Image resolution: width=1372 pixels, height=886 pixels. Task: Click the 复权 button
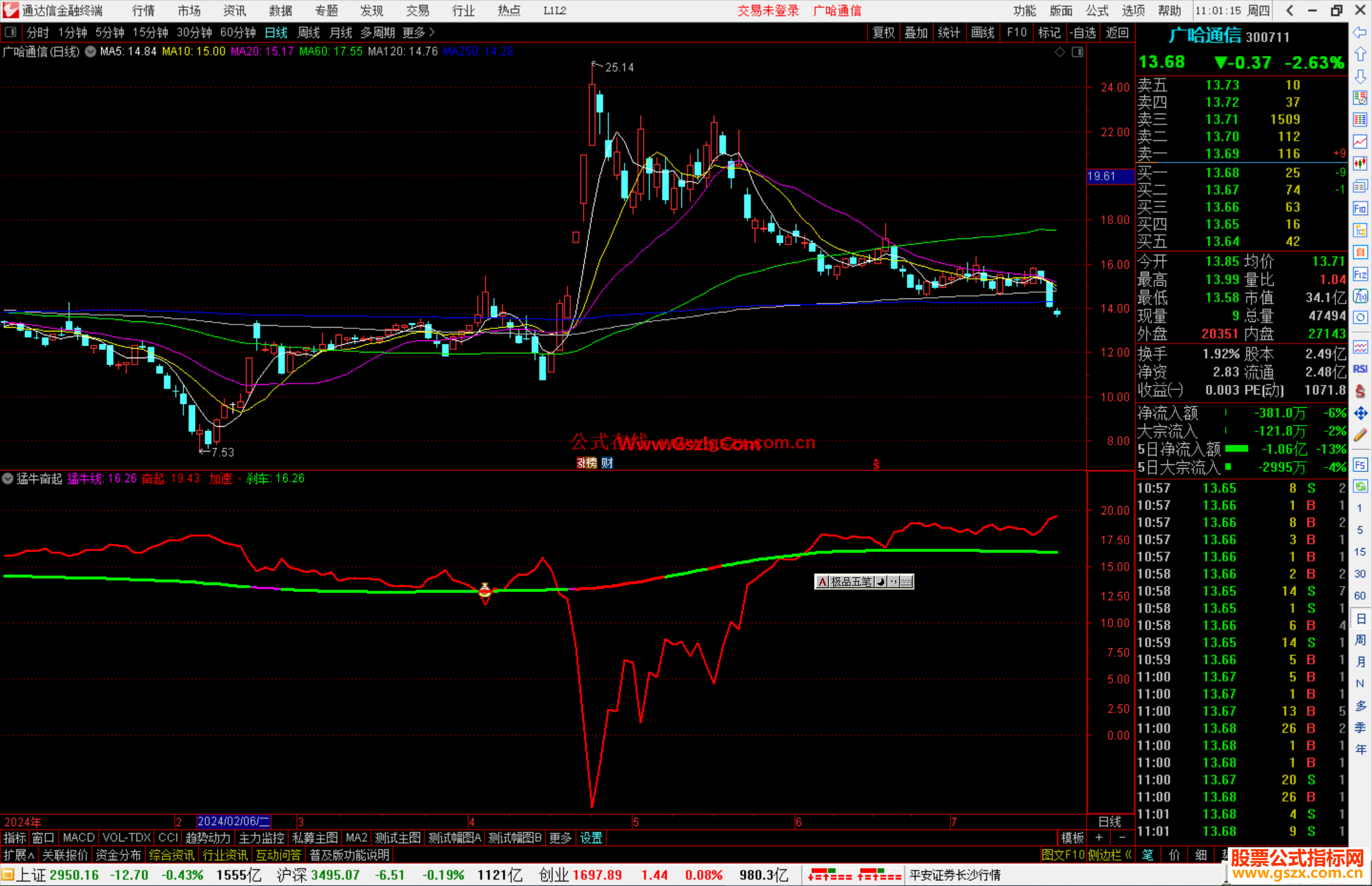click(884, 32)
